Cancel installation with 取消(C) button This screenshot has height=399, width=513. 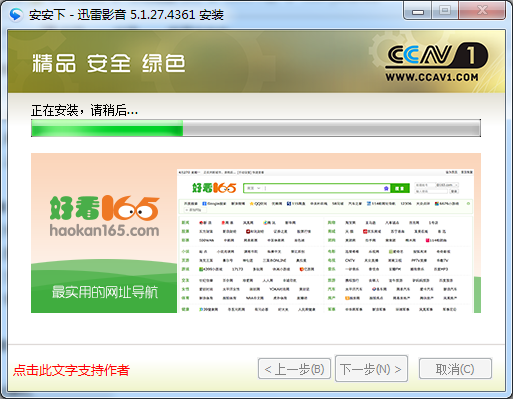(x=455, y=369)
